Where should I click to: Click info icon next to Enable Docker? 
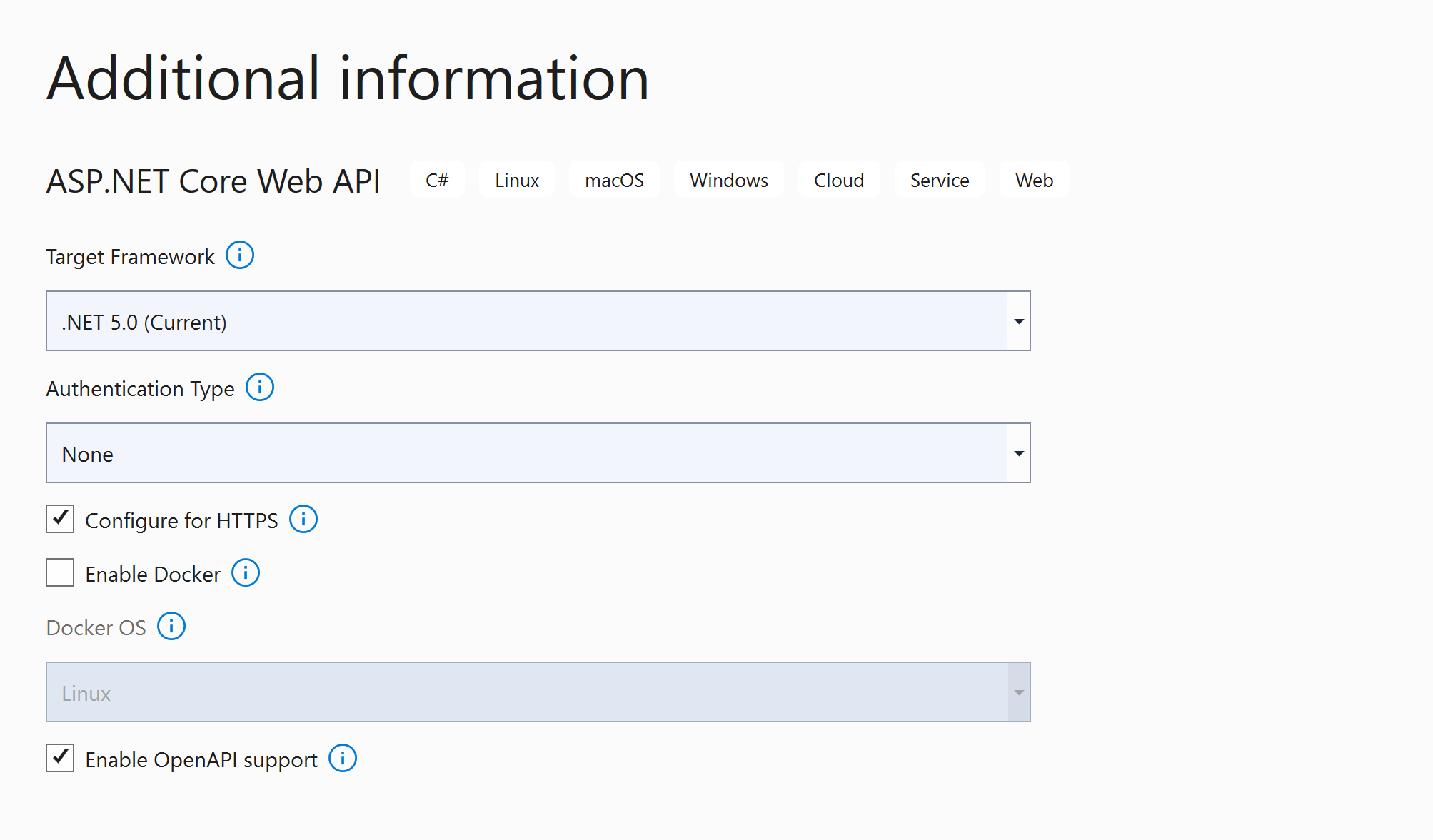[246, 572]
